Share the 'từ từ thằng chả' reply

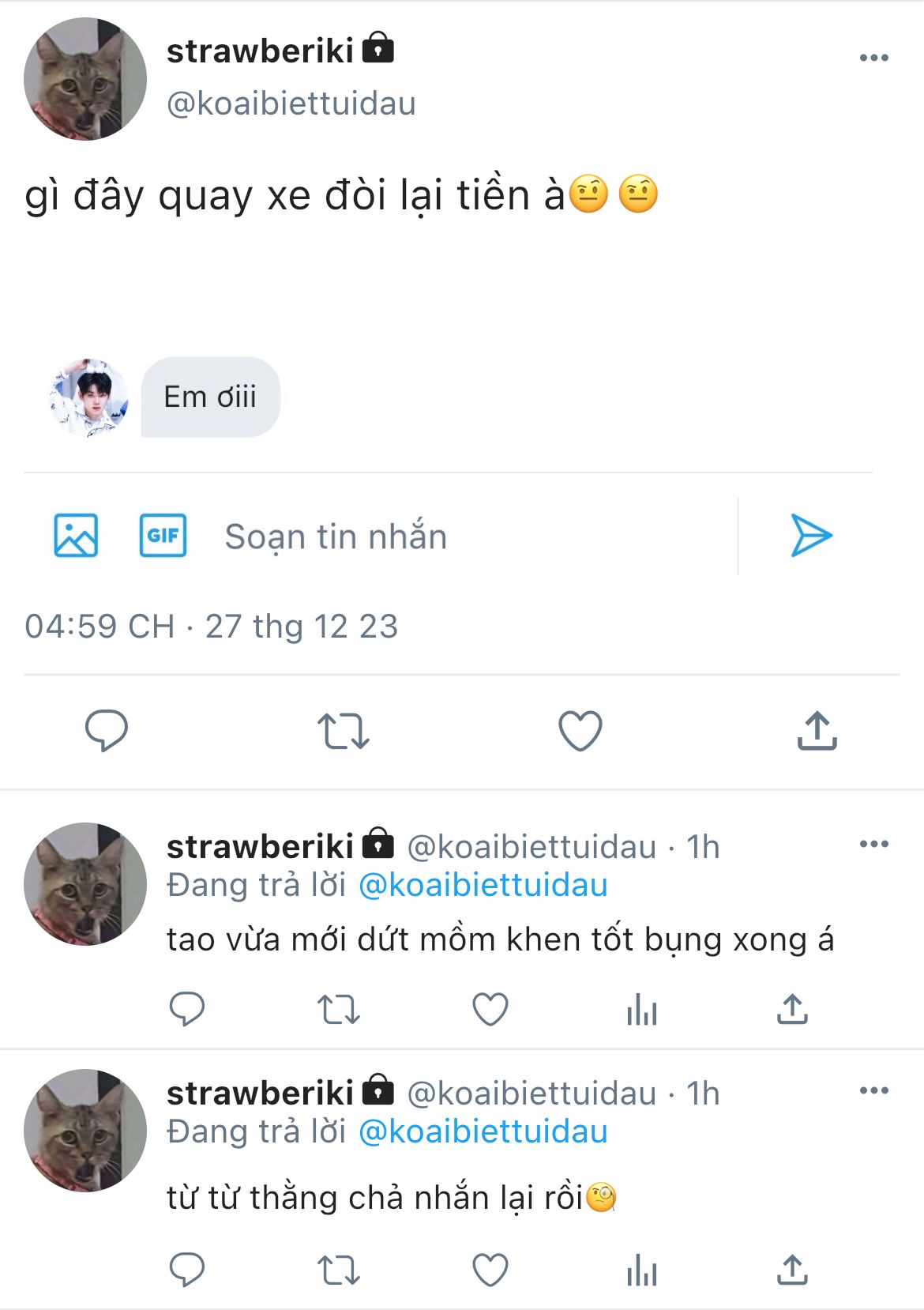792,1270
